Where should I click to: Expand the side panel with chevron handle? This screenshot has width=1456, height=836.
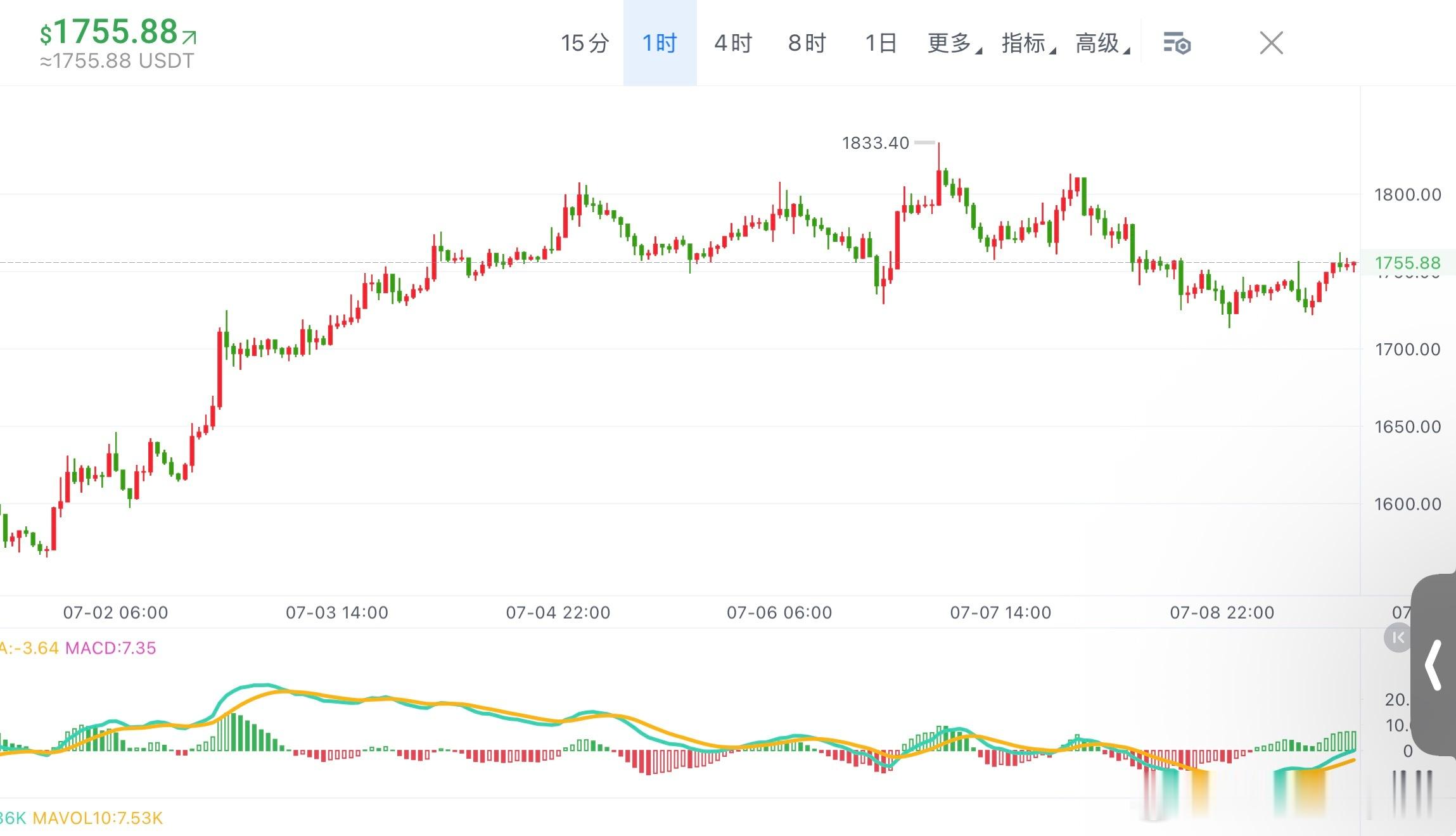(x=1434, y=665)
